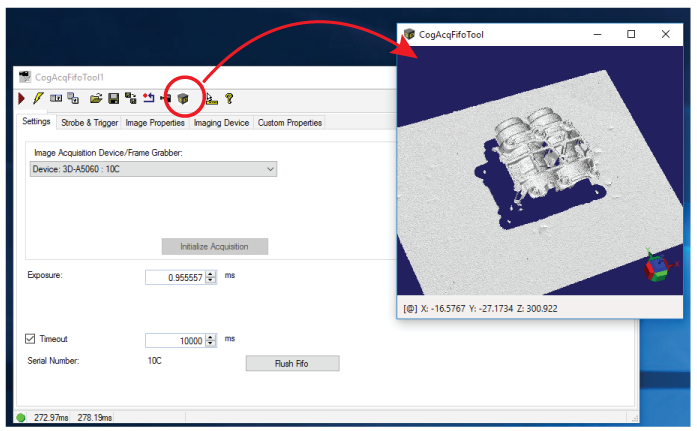Click the Serial Number value 10C
This screenshot has width=697, height=431.
(x=154, y=361)
